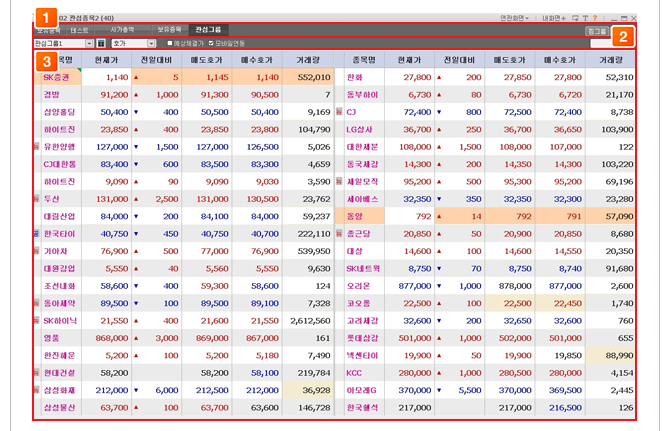670x431 pixels.
Task: Select the 삼성물산 stock name
Action: coord(59,408)
